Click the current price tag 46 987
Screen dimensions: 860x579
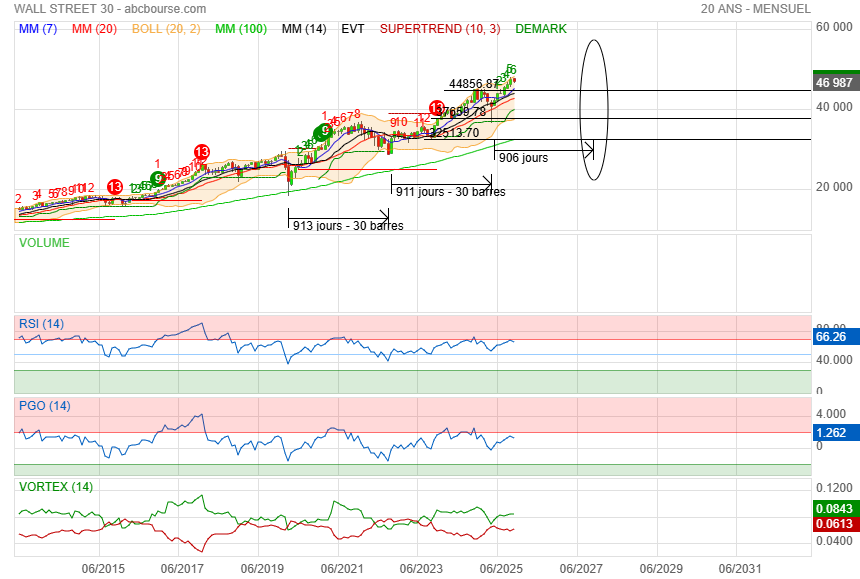click(x=834, y=83)
